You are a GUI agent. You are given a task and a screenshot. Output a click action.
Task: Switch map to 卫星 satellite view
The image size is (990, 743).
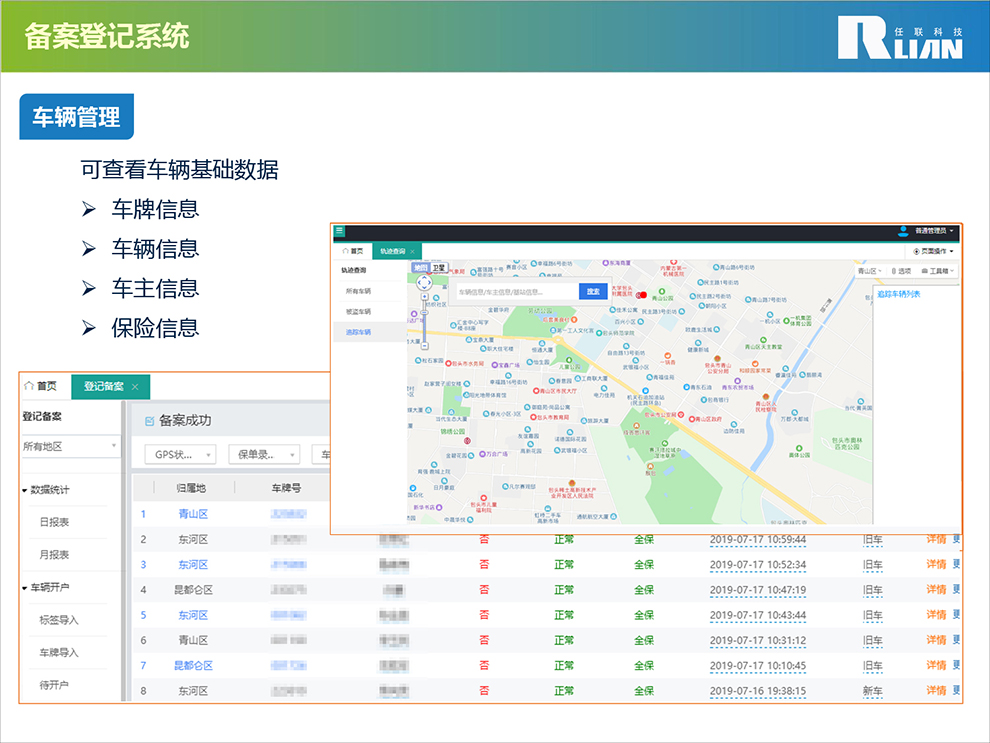[439, 268]
